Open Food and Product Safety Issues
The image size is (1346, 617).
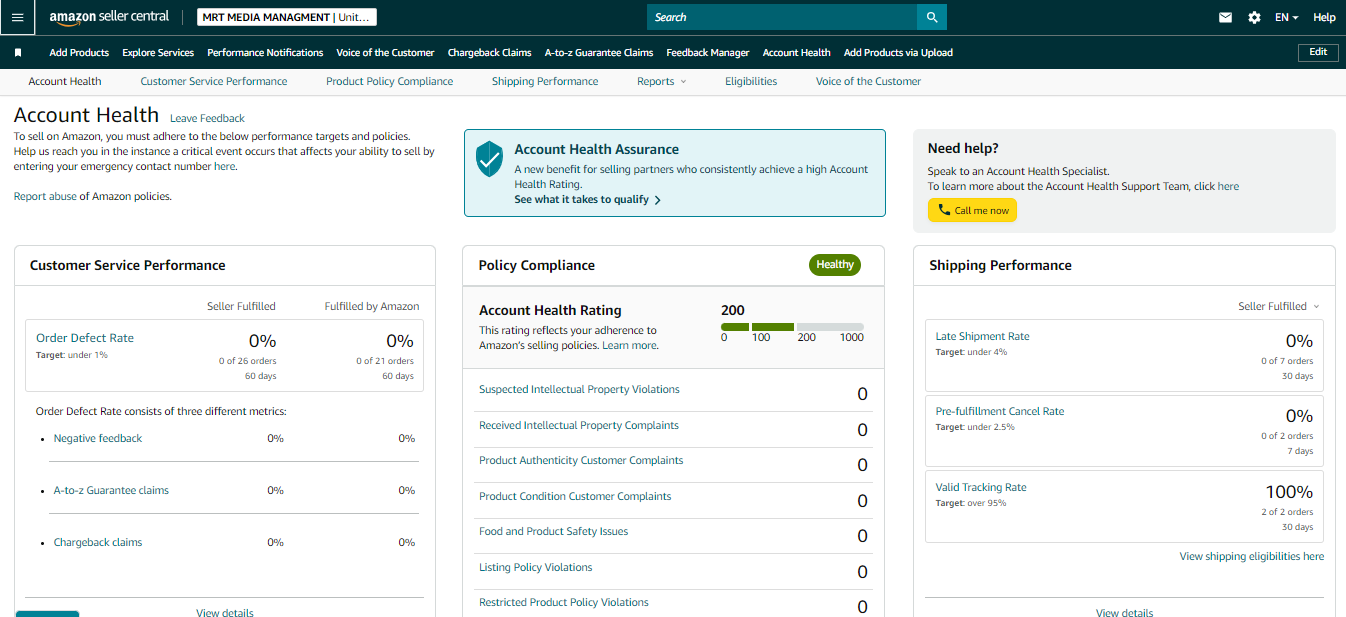point(554,531)
